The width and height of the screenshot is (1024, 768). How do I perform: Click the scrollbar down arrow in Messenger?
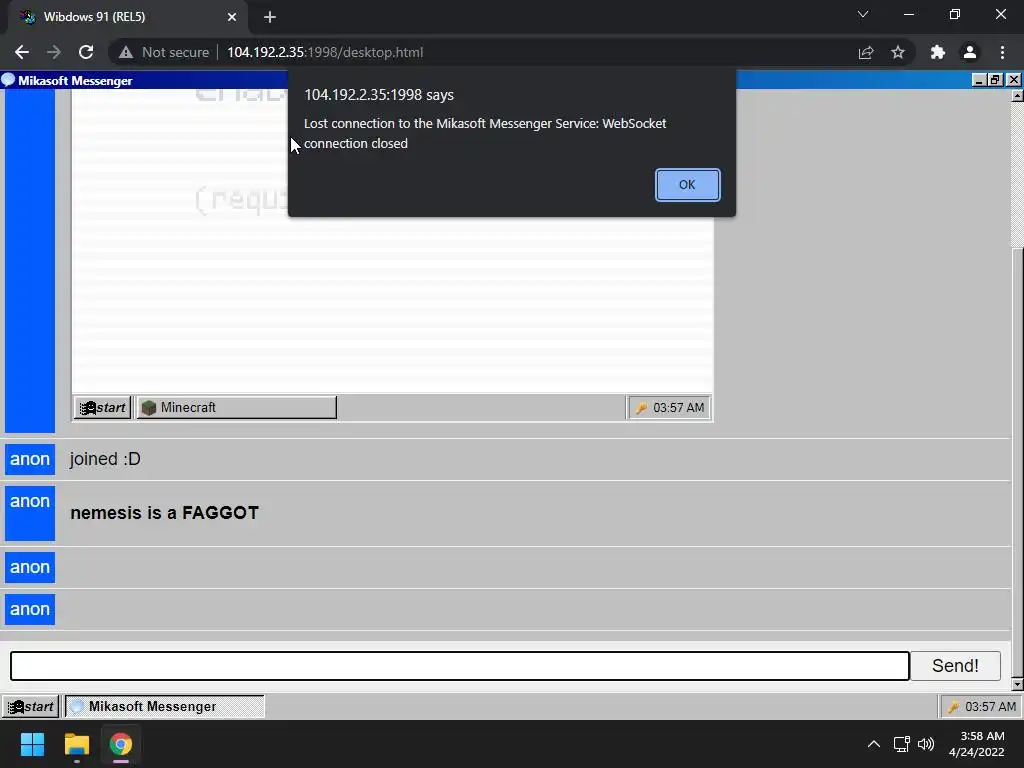1017,684
